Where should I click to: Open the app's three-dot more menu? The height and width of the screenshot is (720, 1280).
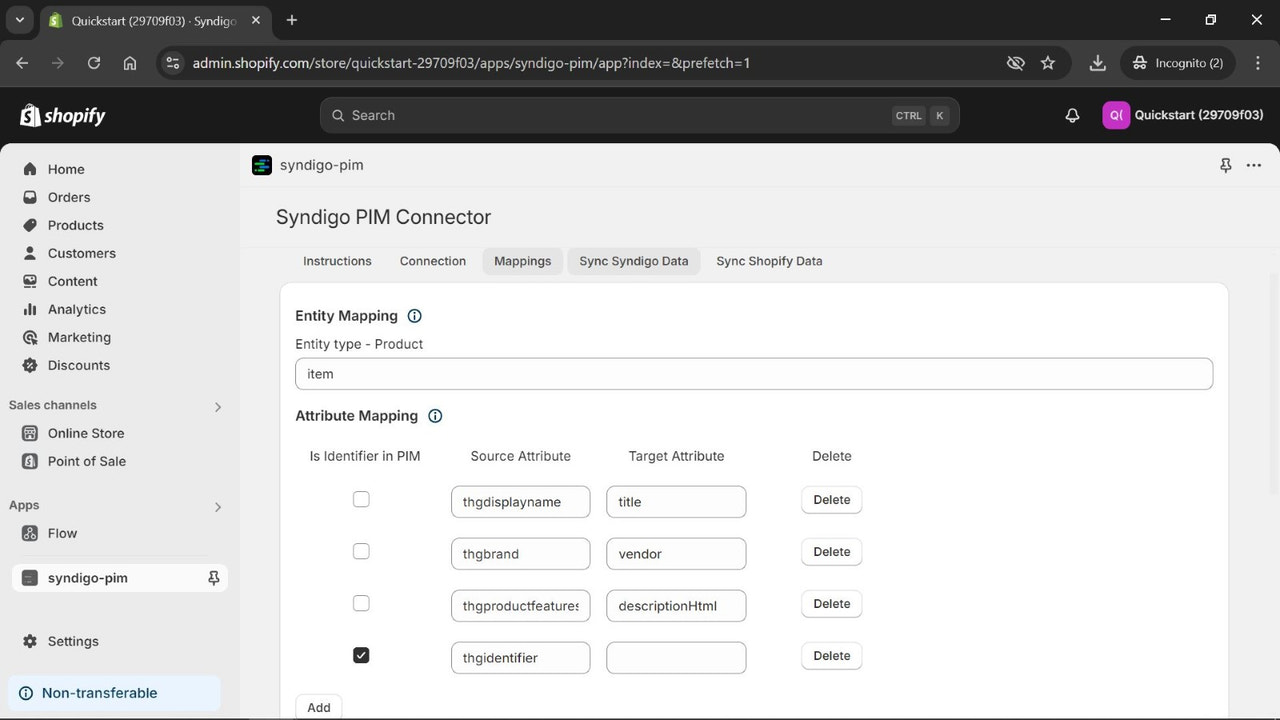tap(1253, 165)
